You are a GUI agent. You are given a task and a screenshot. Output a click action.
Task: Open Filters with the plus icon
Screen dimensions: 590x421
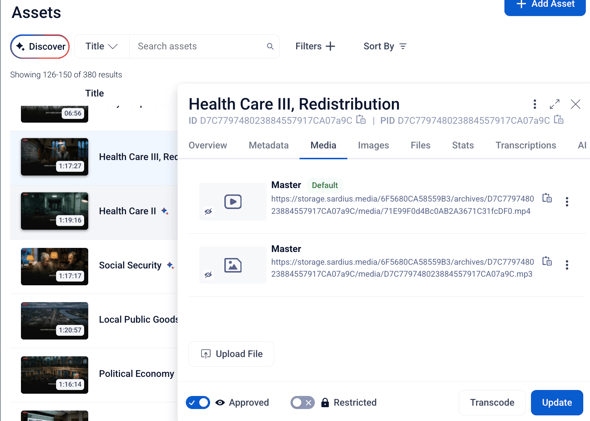coord(315,46)
